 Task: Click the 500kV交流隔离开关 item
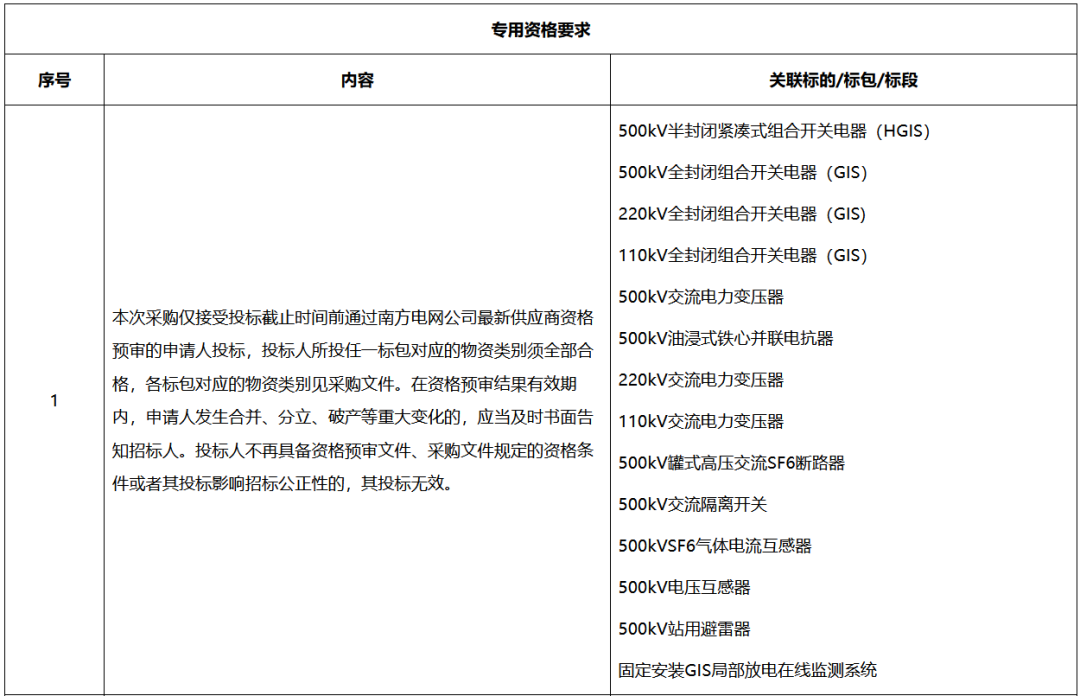pos(693,504)
